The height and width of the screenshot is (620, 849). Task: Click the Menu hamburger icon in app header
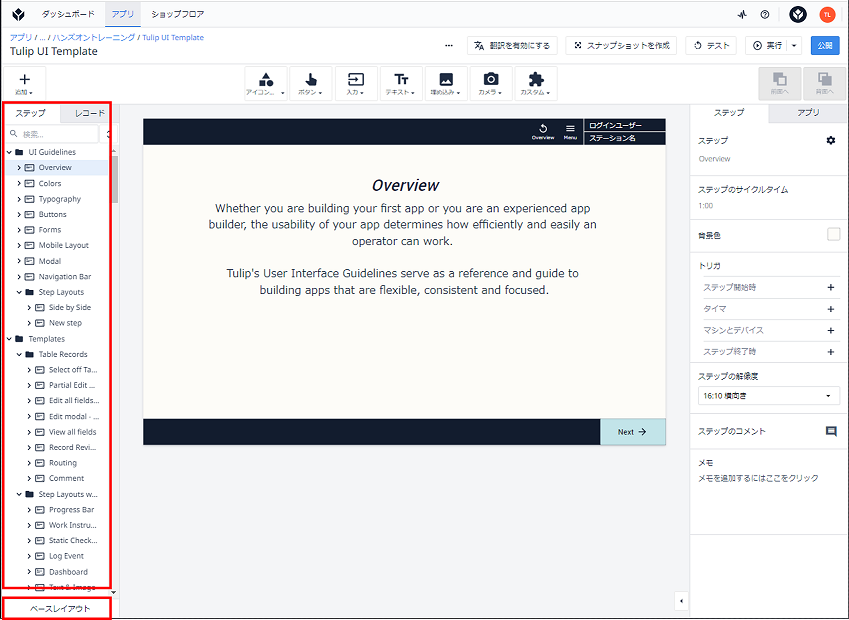click(x=570, y=131)
